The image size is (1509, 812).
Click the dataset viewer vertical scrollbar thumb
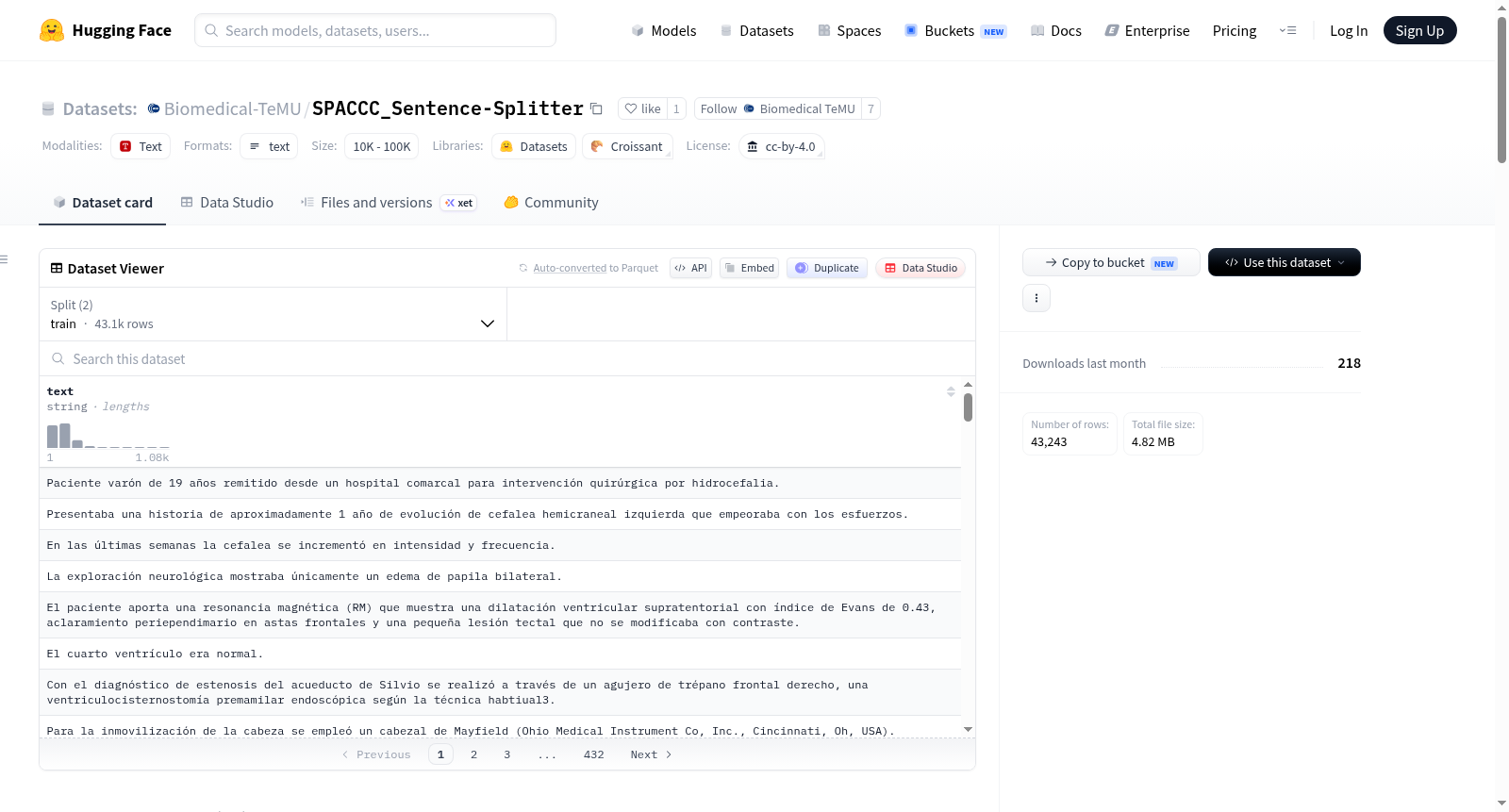pos(968,407)
